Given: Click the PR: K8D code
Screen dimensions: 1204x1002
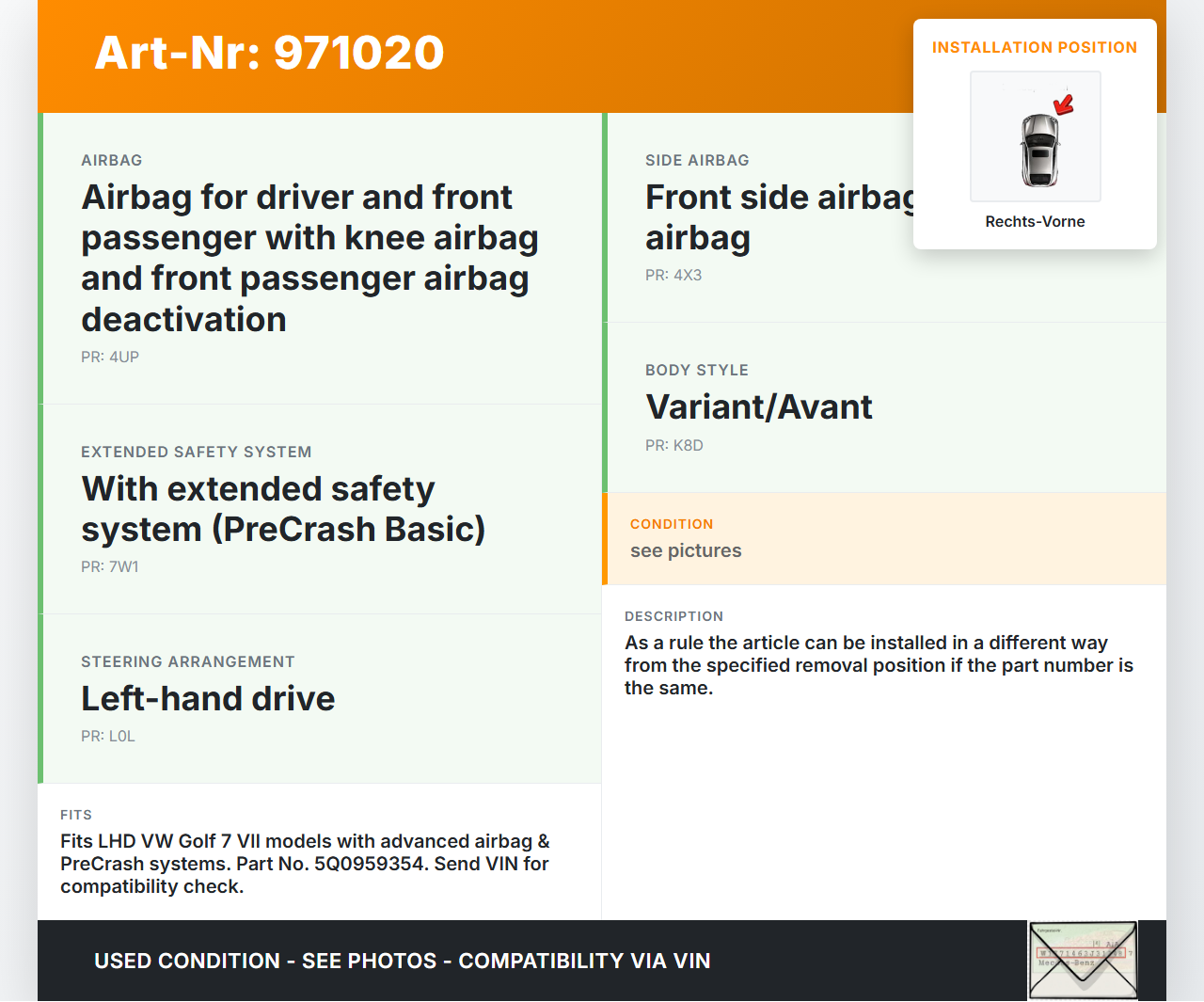Looking at the screenshot, I should tap(674, 446).
